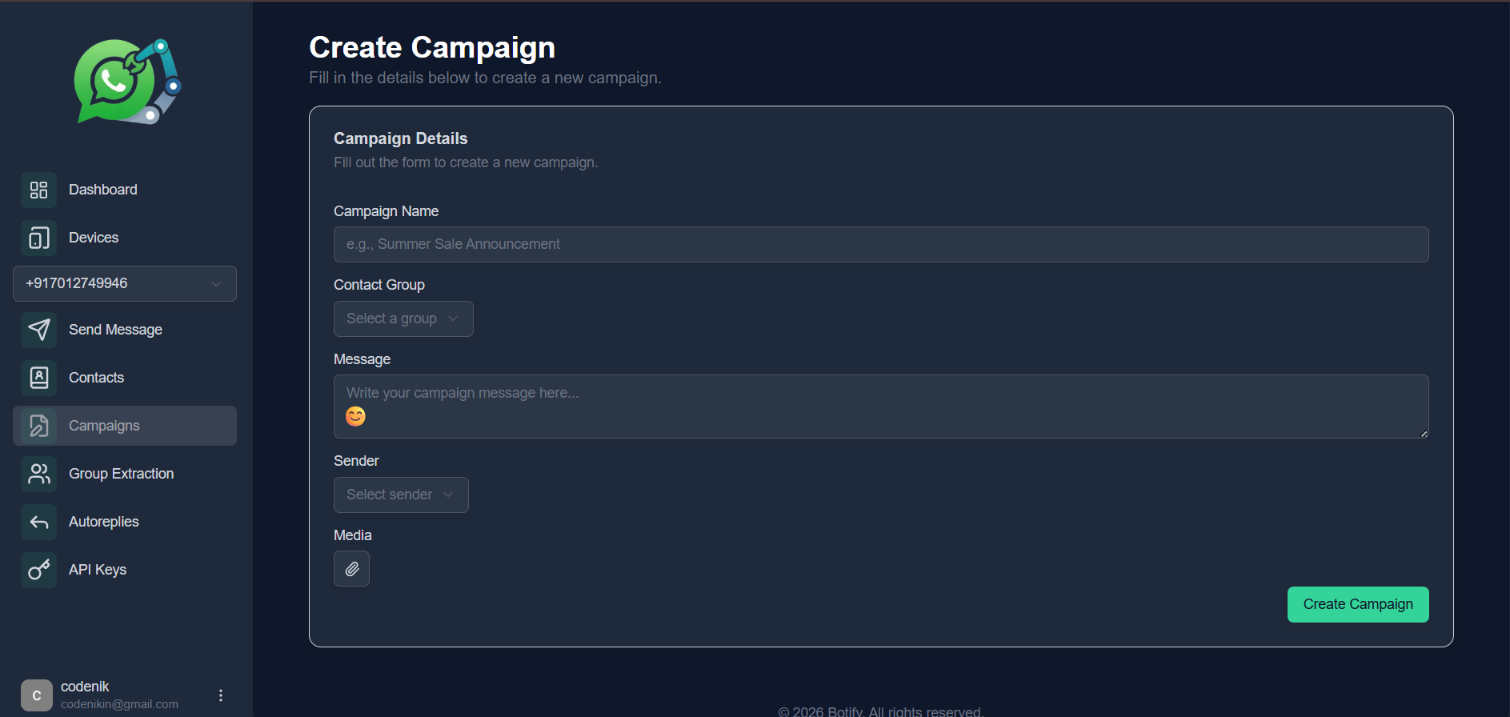Click the Autoreplies reply arrow icon
Viewport: 1510px width, 717px height.
pyautogui.click(x=39, y=522)
